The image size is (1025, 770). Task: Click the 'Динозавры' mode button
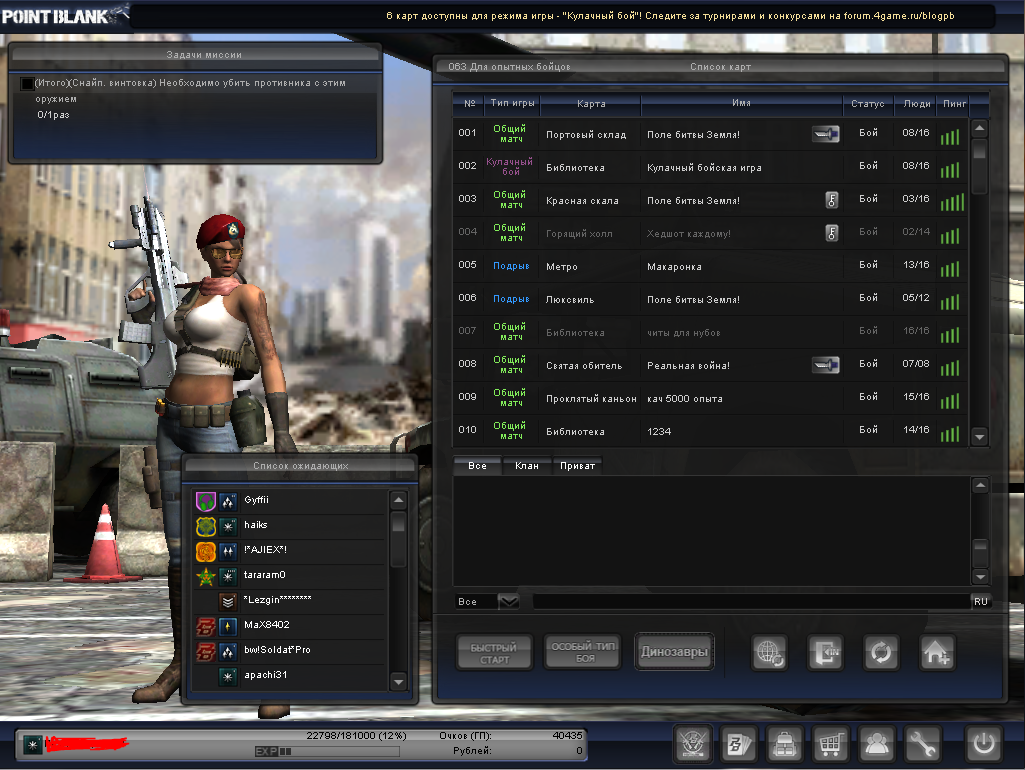pyautogui.click(x=674, y=652)
